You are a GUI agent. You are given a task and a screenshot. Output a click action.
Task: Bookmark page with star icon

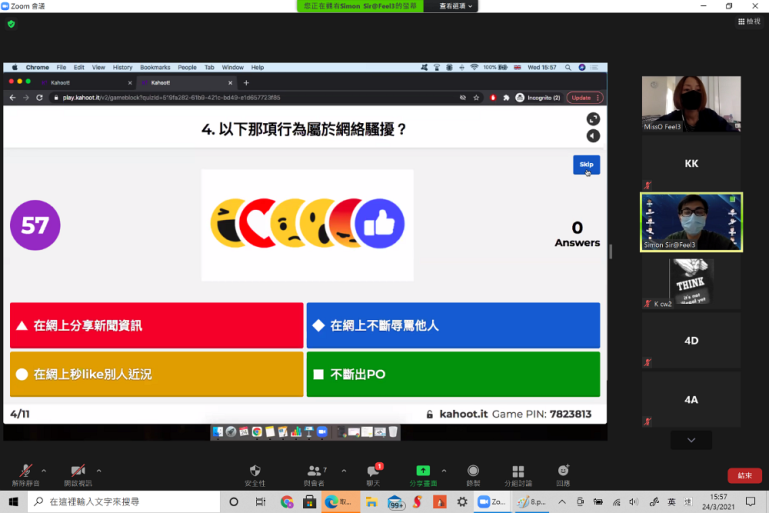[476, 98]
